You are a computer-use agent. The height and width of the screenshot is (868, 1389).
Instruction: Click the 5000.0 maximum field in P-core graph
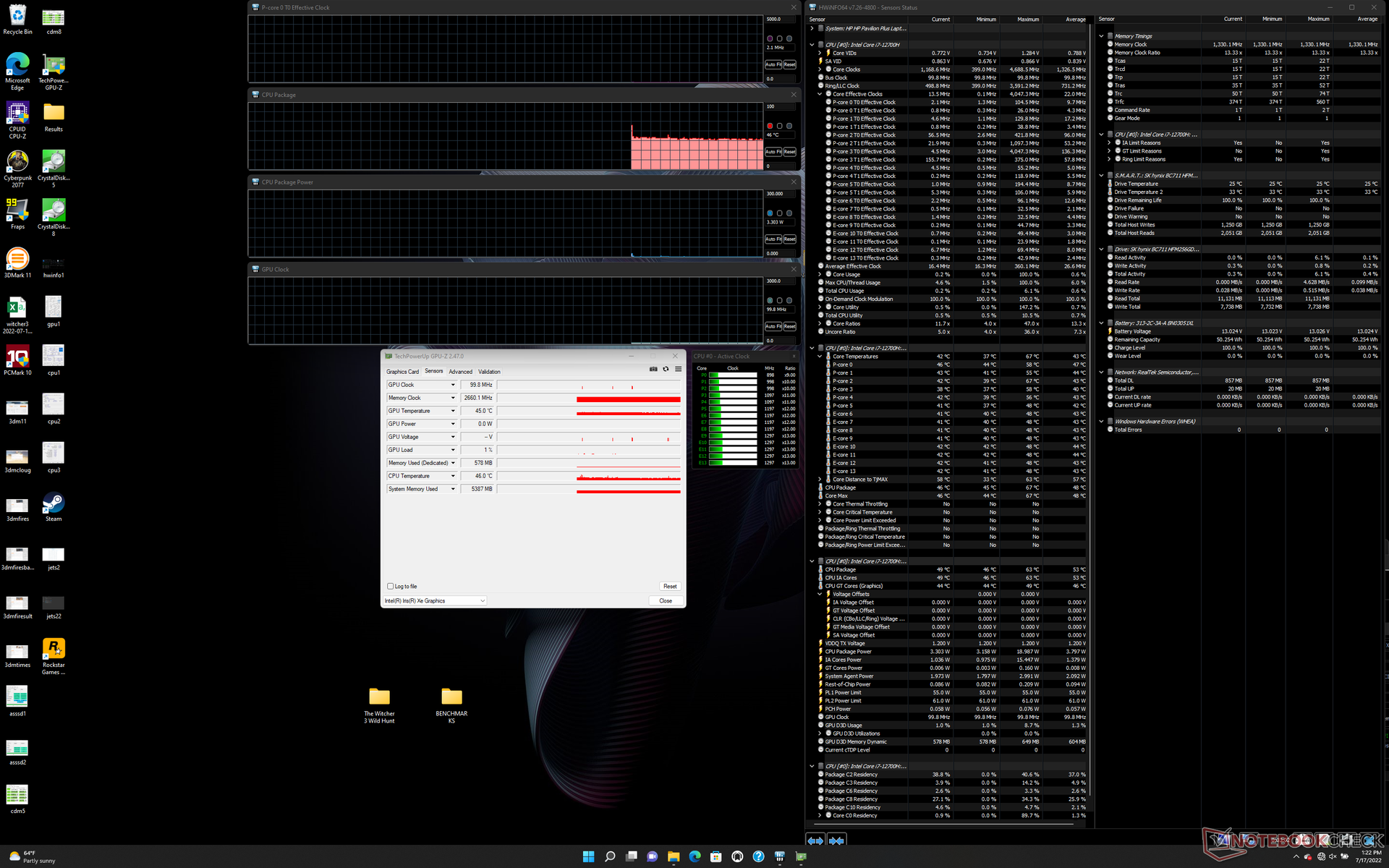coord(778,20)
